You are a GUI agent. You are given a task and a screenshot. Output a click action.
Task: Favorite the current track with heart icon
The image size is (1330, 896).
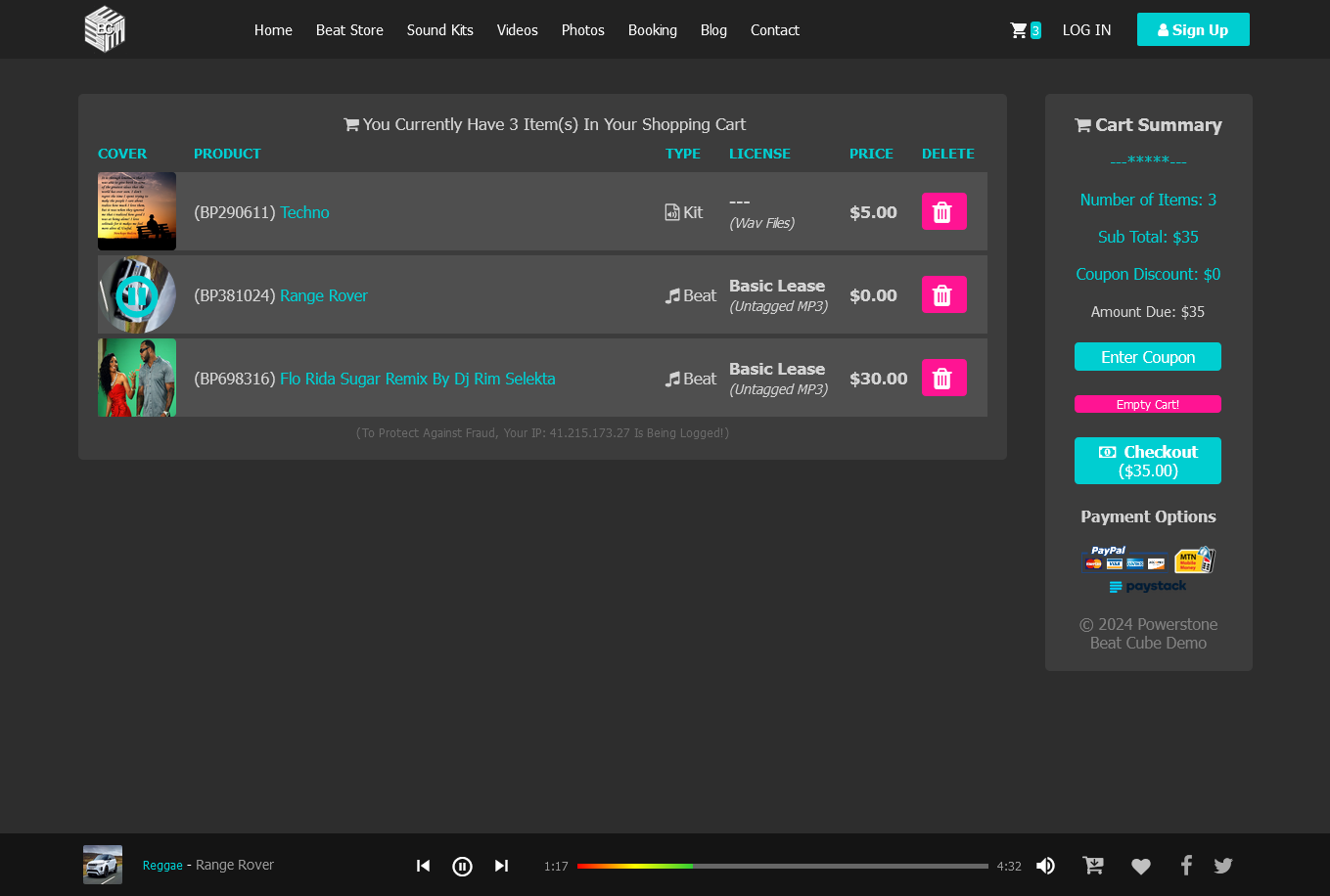coord(1140,866)
